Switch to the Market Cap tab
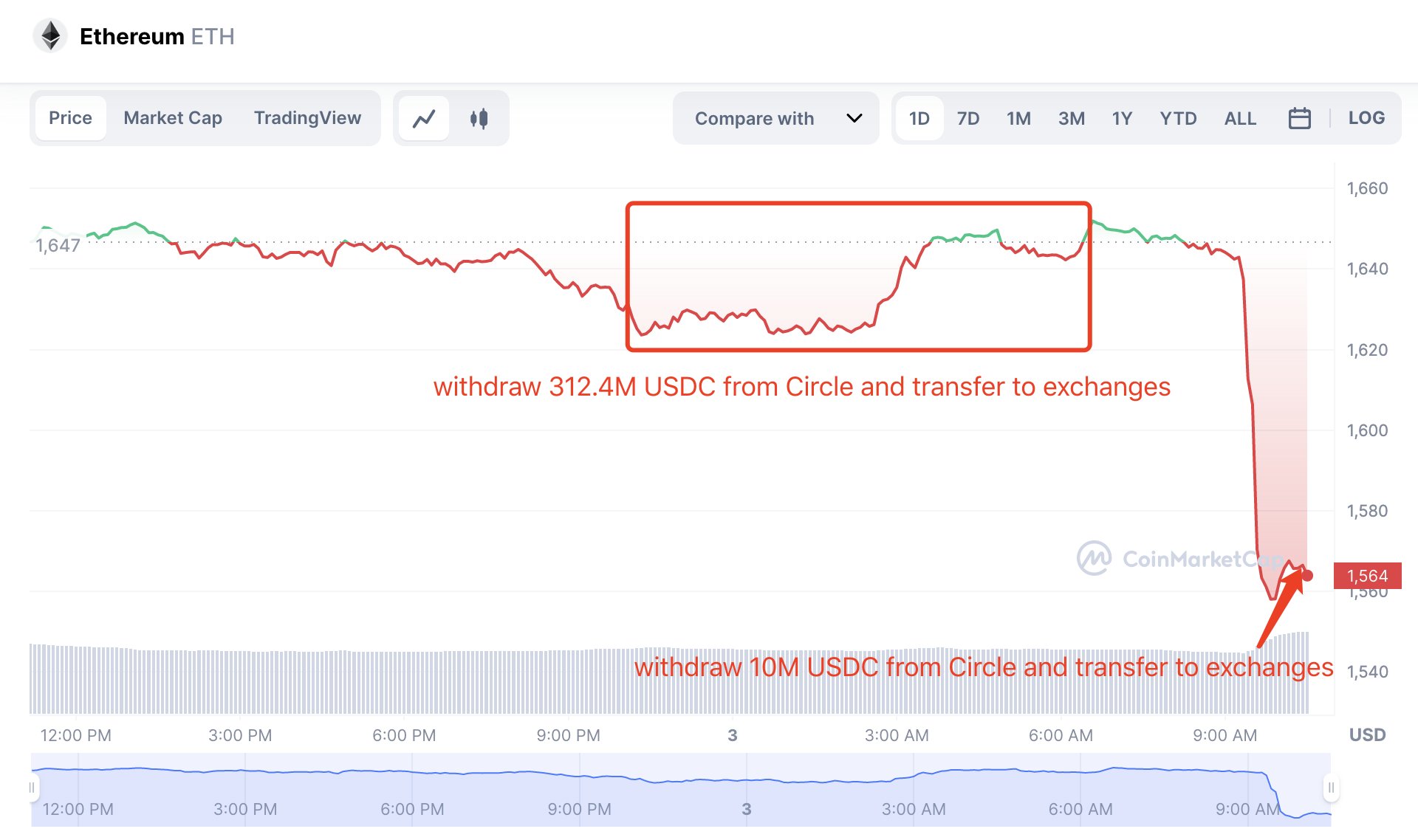 click(173, 117)
